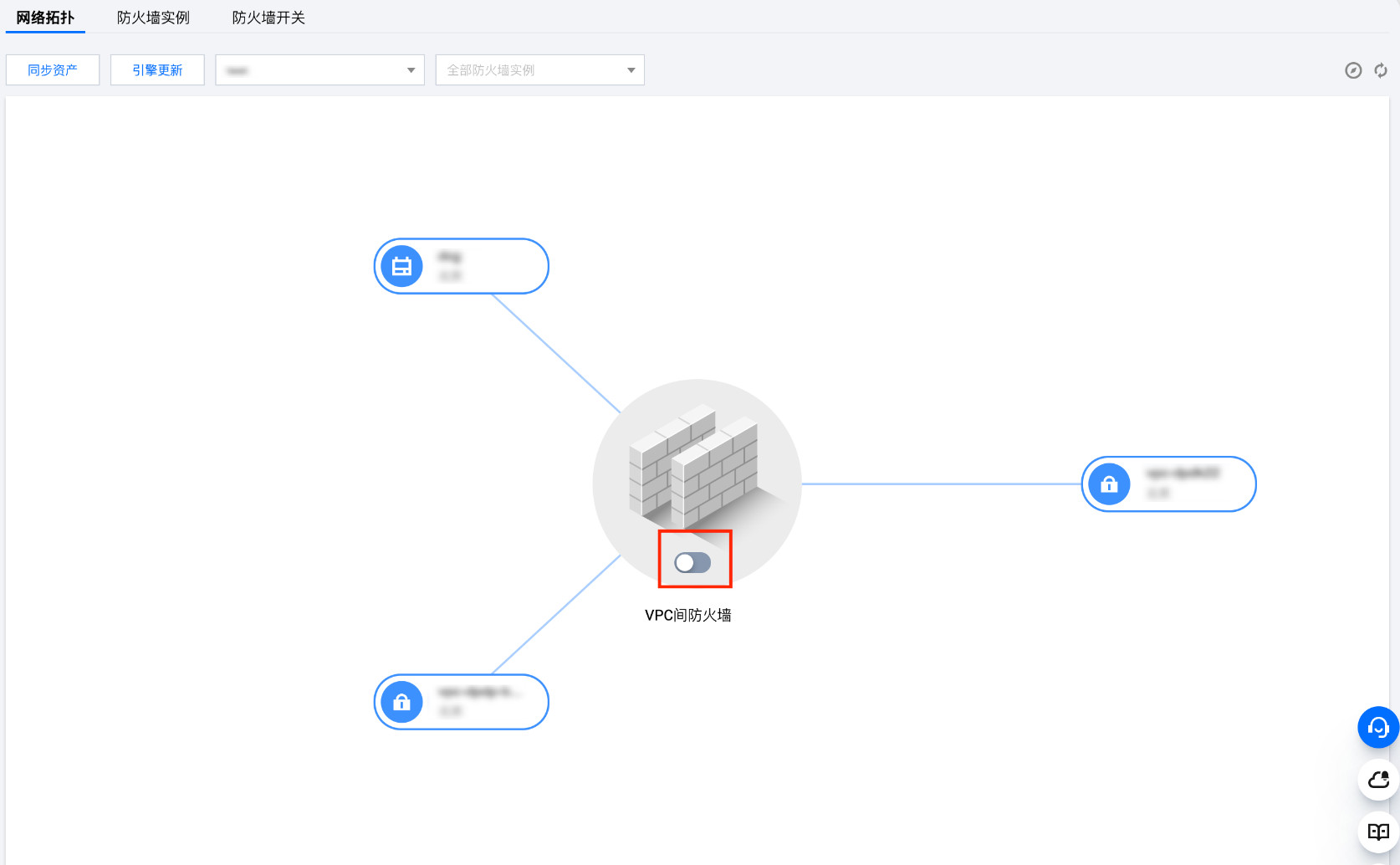Click the refresh arrows icon at top right
Viewport: 1400px width, 865px height.
1381,70
